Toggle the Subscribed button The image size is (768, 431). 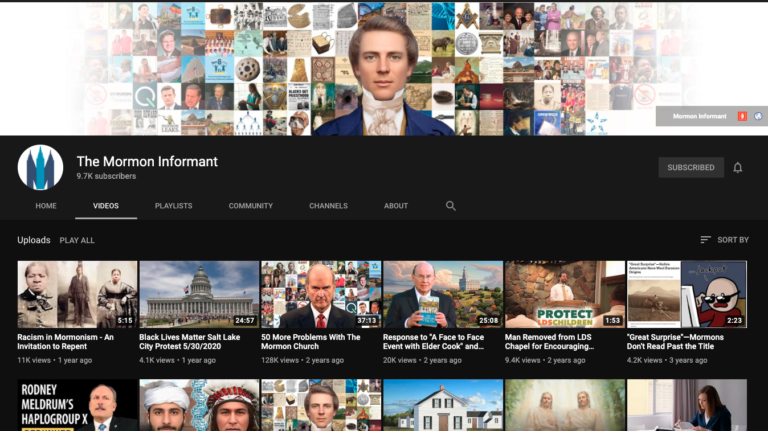point(690,168)
